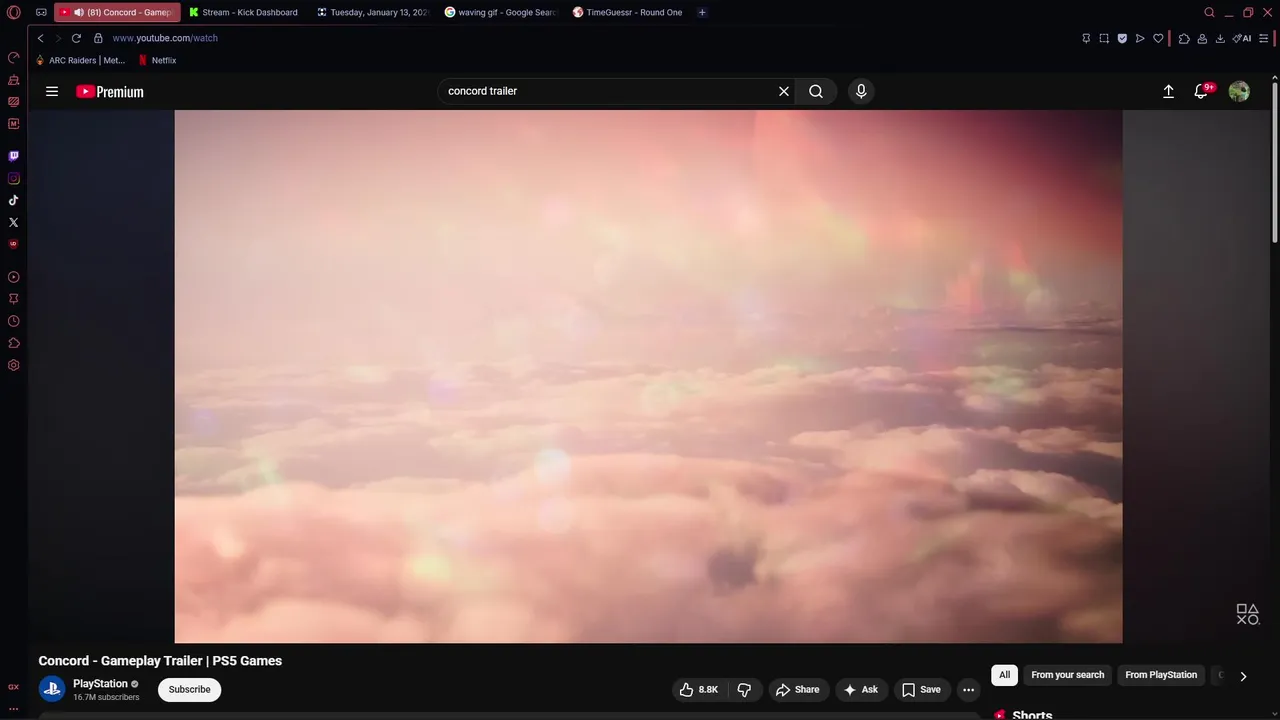
Task: Like the video with 8.8K likes
Action: click(699, 690)
